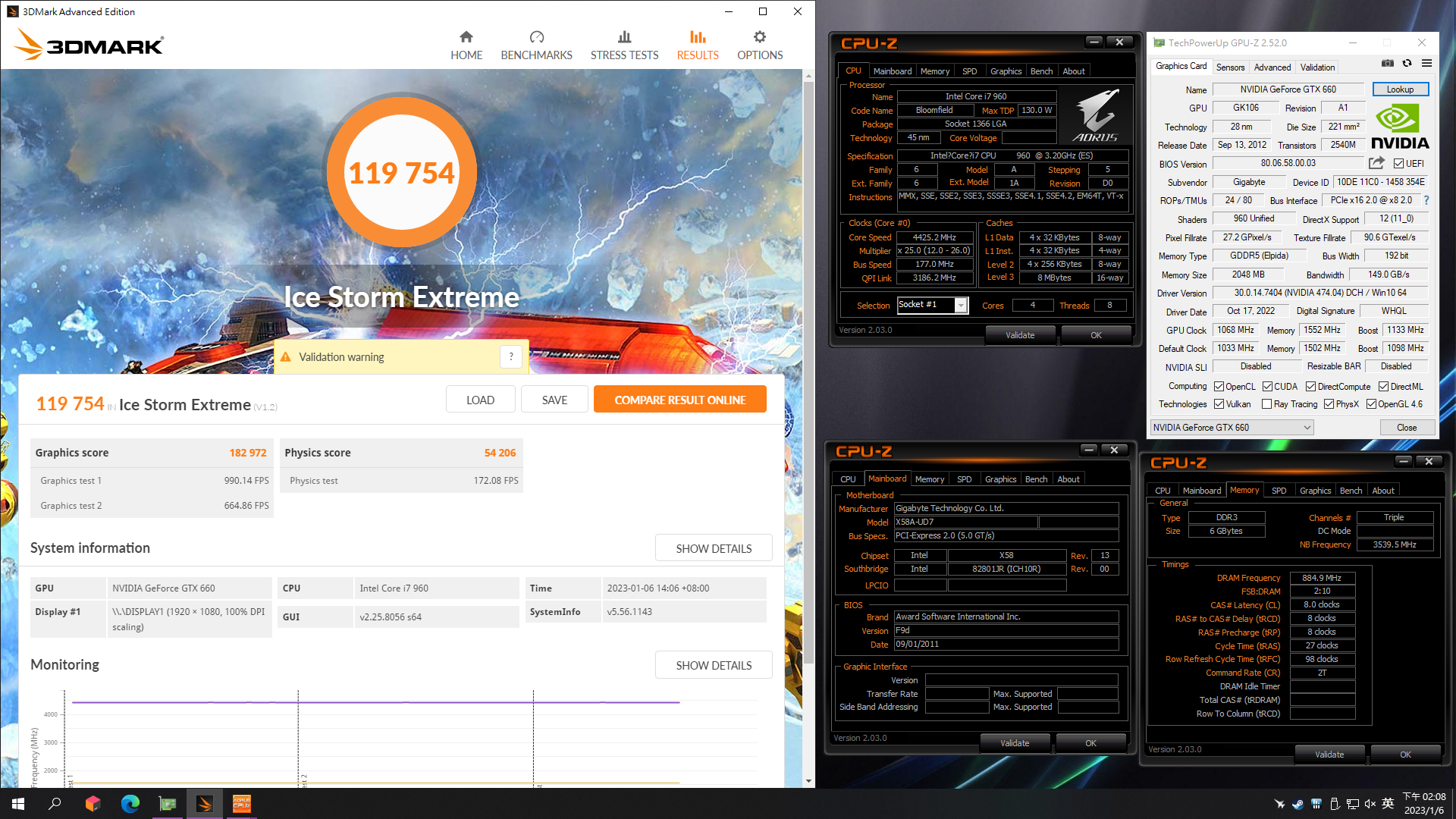This screenshot has width=1456, height=819.
Task: Click bus interface question mark in GPU-Z
Action: [1426, 200]
